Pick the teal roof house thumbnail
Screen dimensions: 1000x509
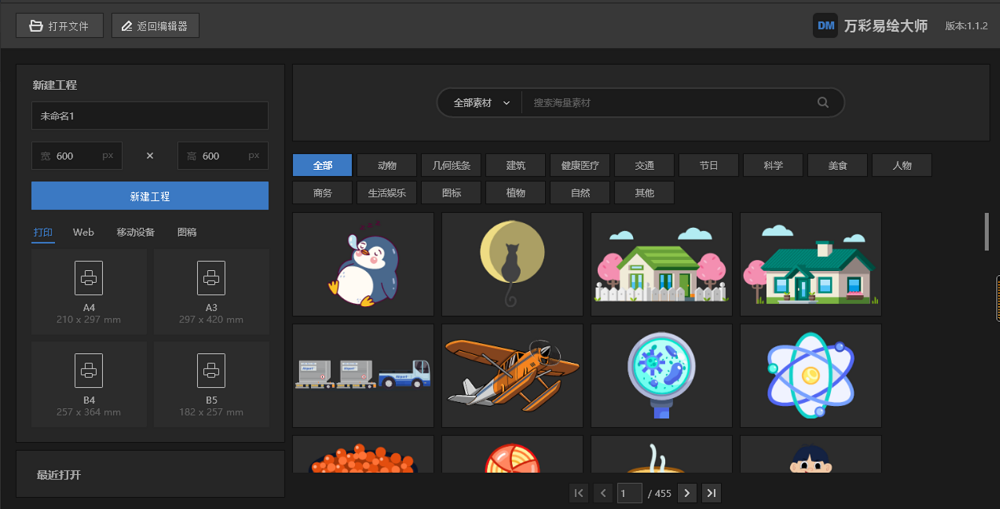[811, 264]
